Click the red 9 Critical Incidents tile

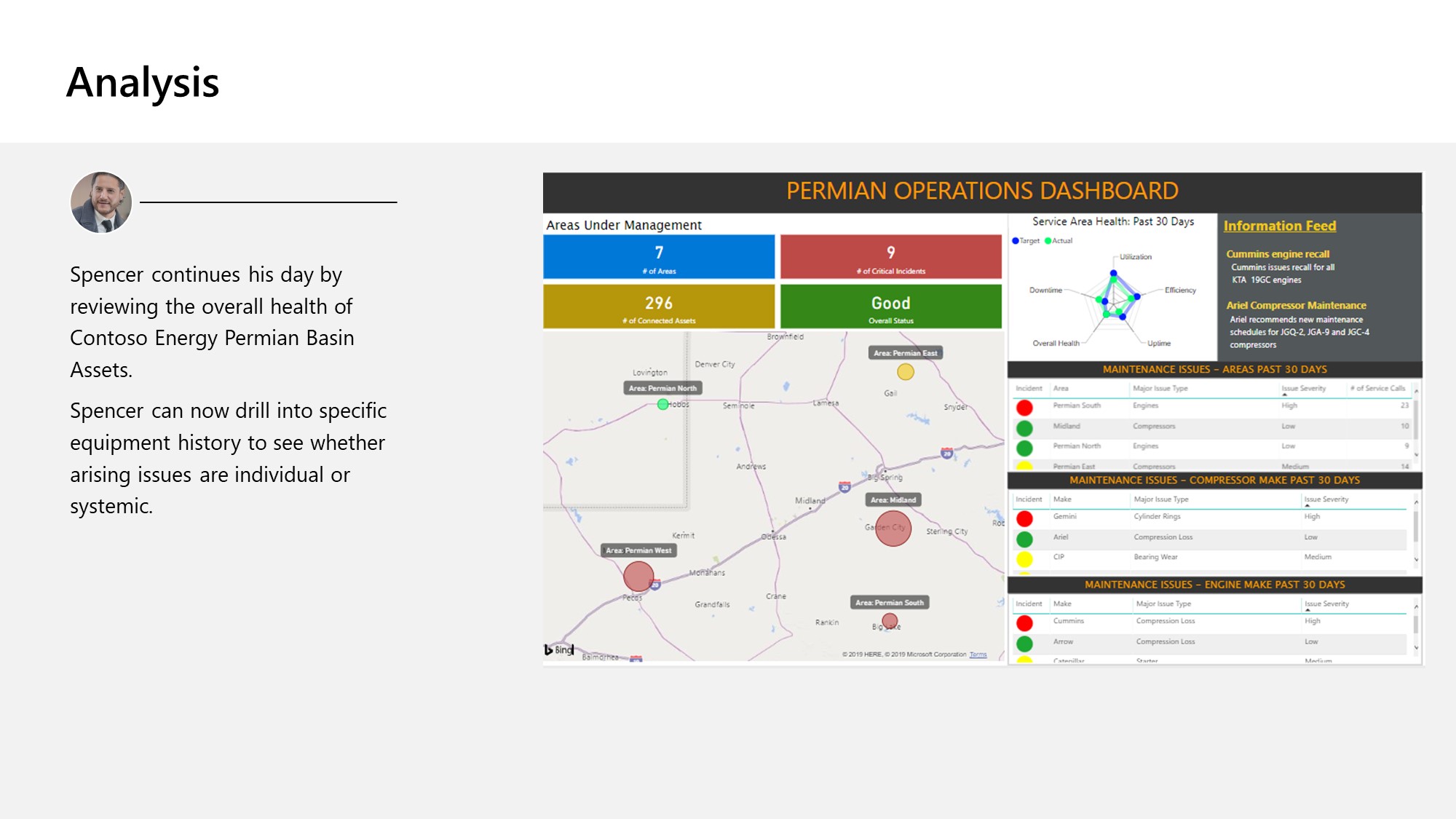pos(890,257)
